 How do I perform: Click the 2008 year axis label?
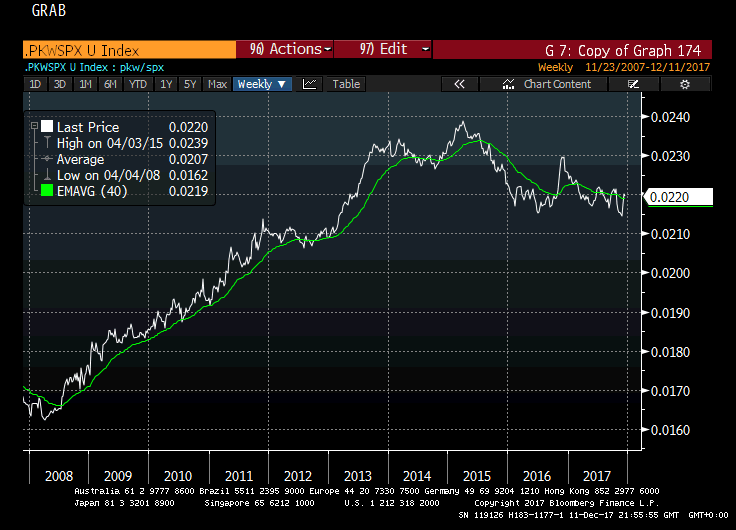pos(59,476)
